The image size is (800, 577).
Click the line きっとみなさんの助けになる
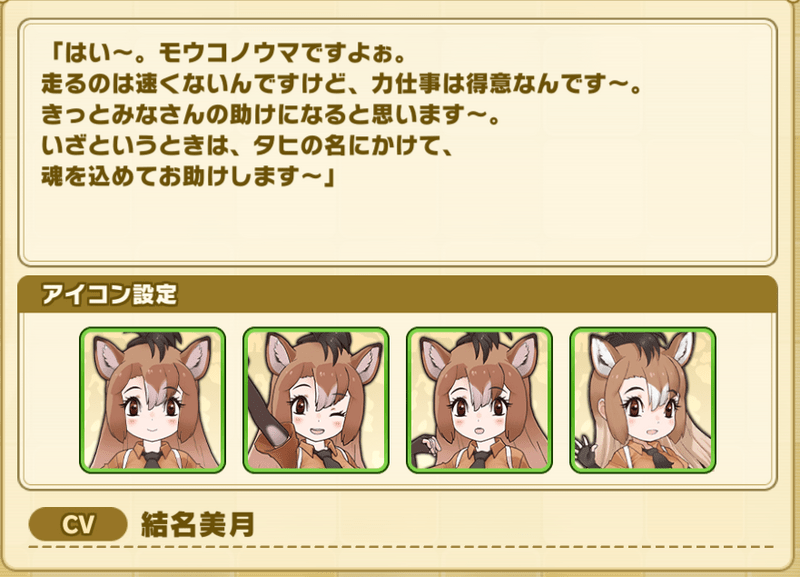(x=270, y=115)
